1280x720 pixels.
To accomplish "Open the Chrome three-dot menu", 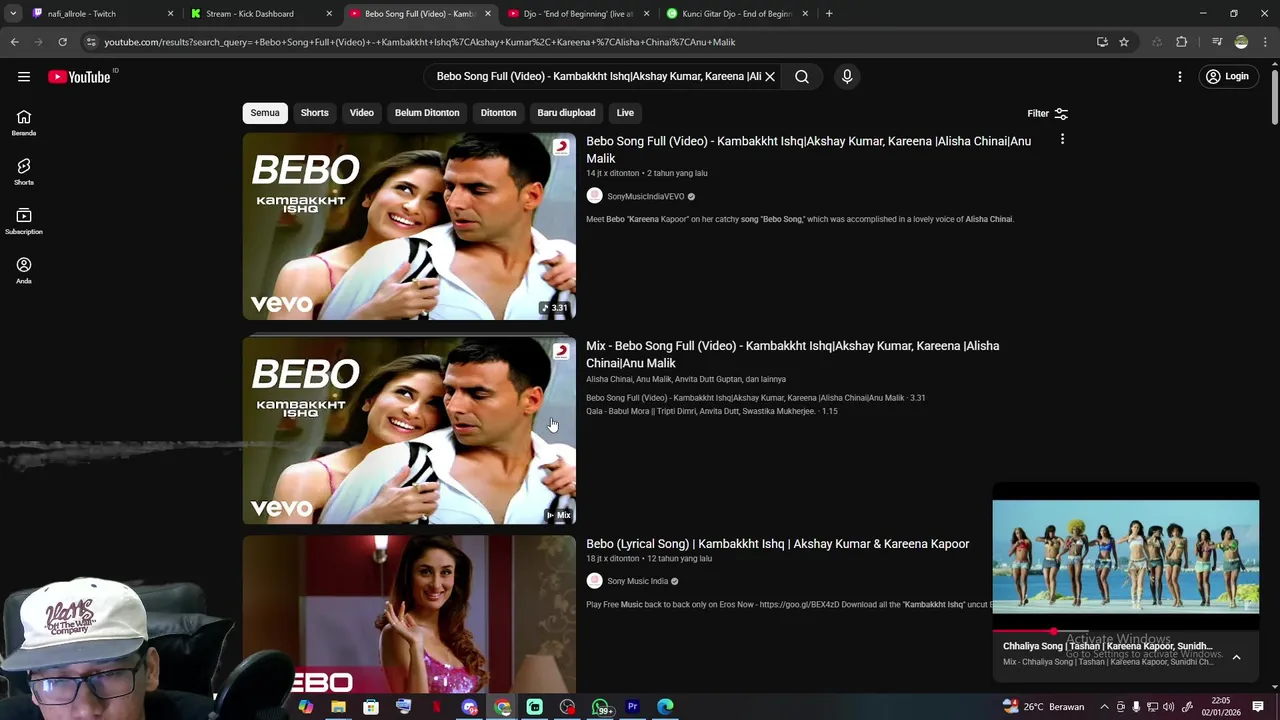I will [1265, 42].
